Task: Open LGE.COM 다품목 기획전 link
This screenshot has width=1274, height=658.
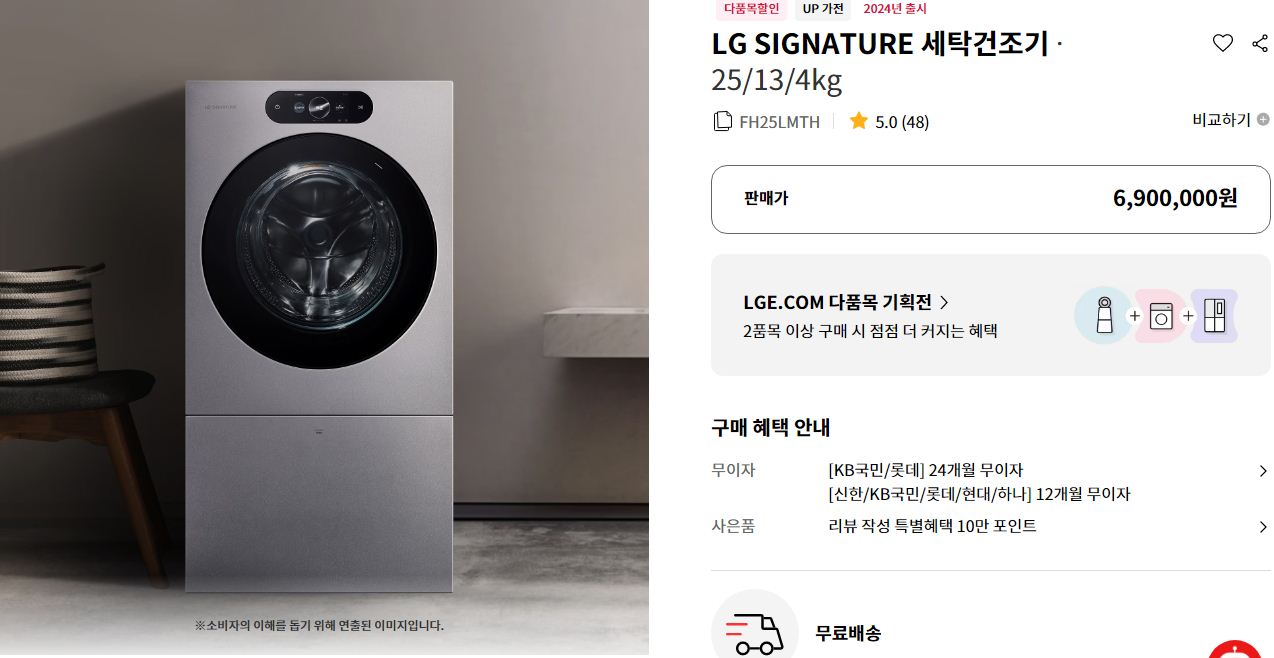Action: (846, 302)
